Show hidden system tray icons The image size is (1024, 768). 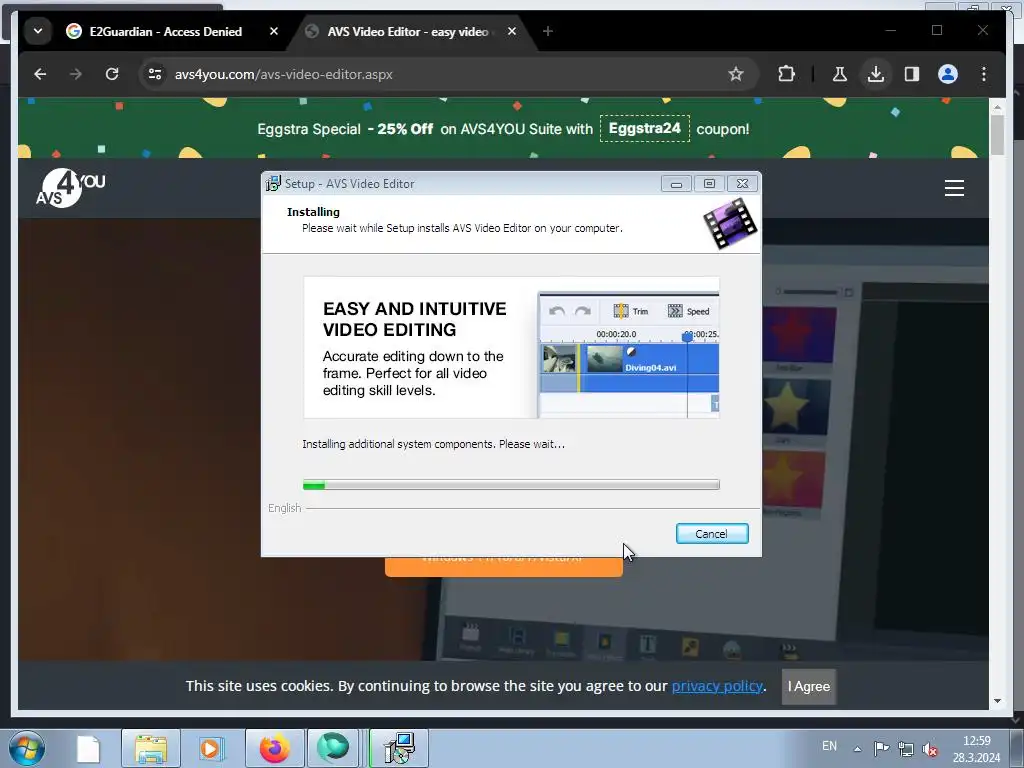coord(857,748)
